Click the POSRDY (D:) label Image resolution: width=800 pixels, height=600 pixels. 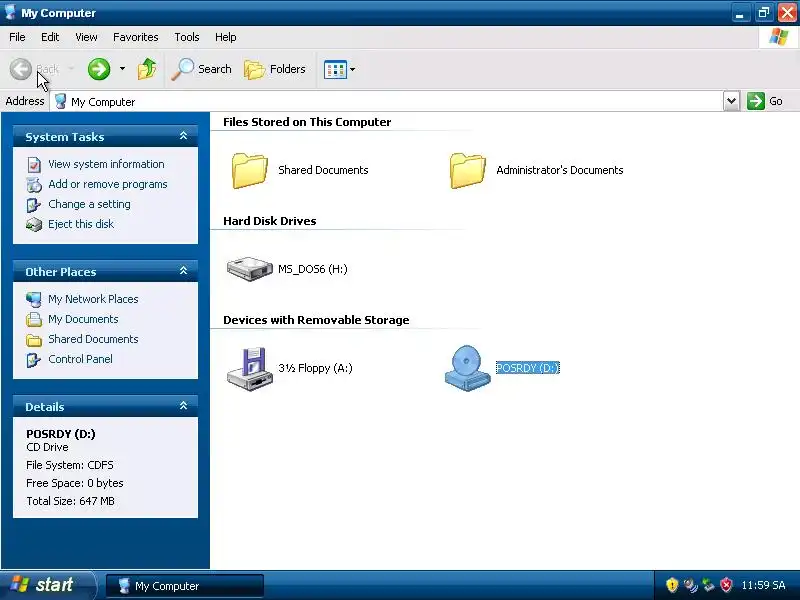point(528,368)
